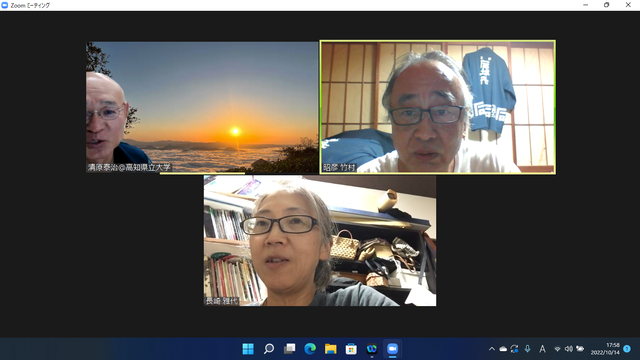640x360 pixels.
Task: Open the Webex app on the taskbar
Action: pos(372,349)
